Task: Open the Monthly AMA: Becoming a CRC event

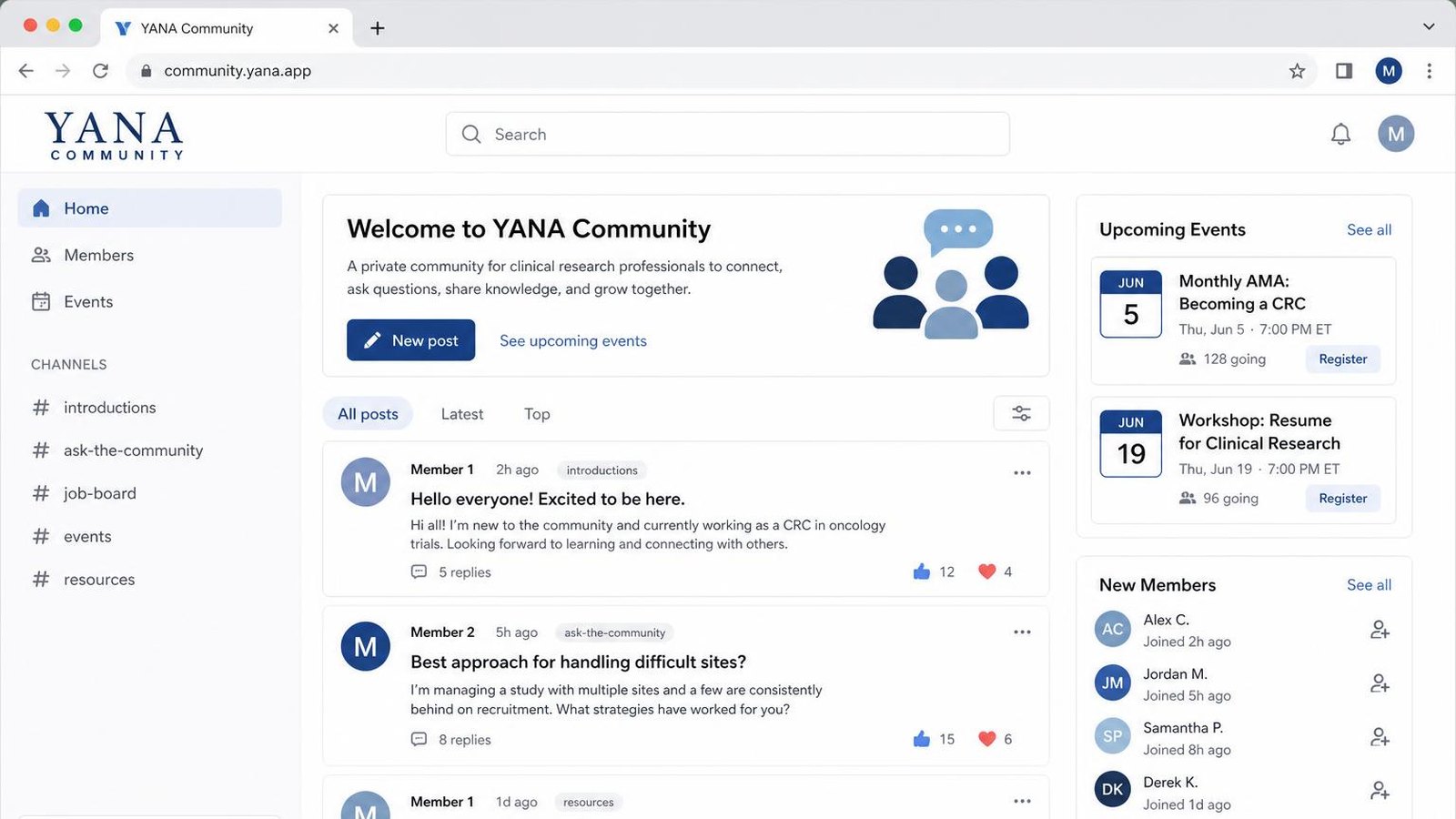Action: pyautogui.click(x=1242, y=292)
